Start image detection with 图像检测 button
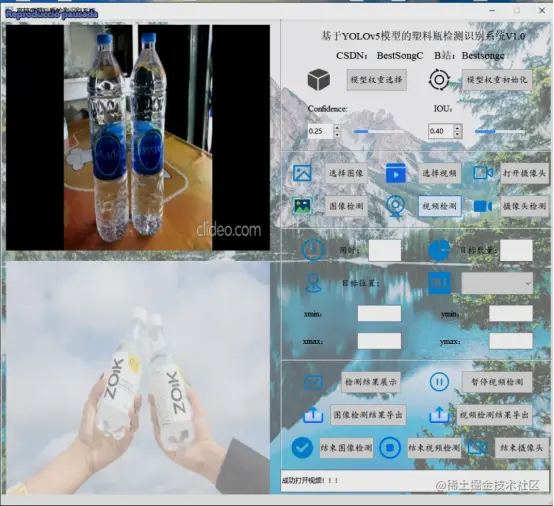 click(346, 206)
